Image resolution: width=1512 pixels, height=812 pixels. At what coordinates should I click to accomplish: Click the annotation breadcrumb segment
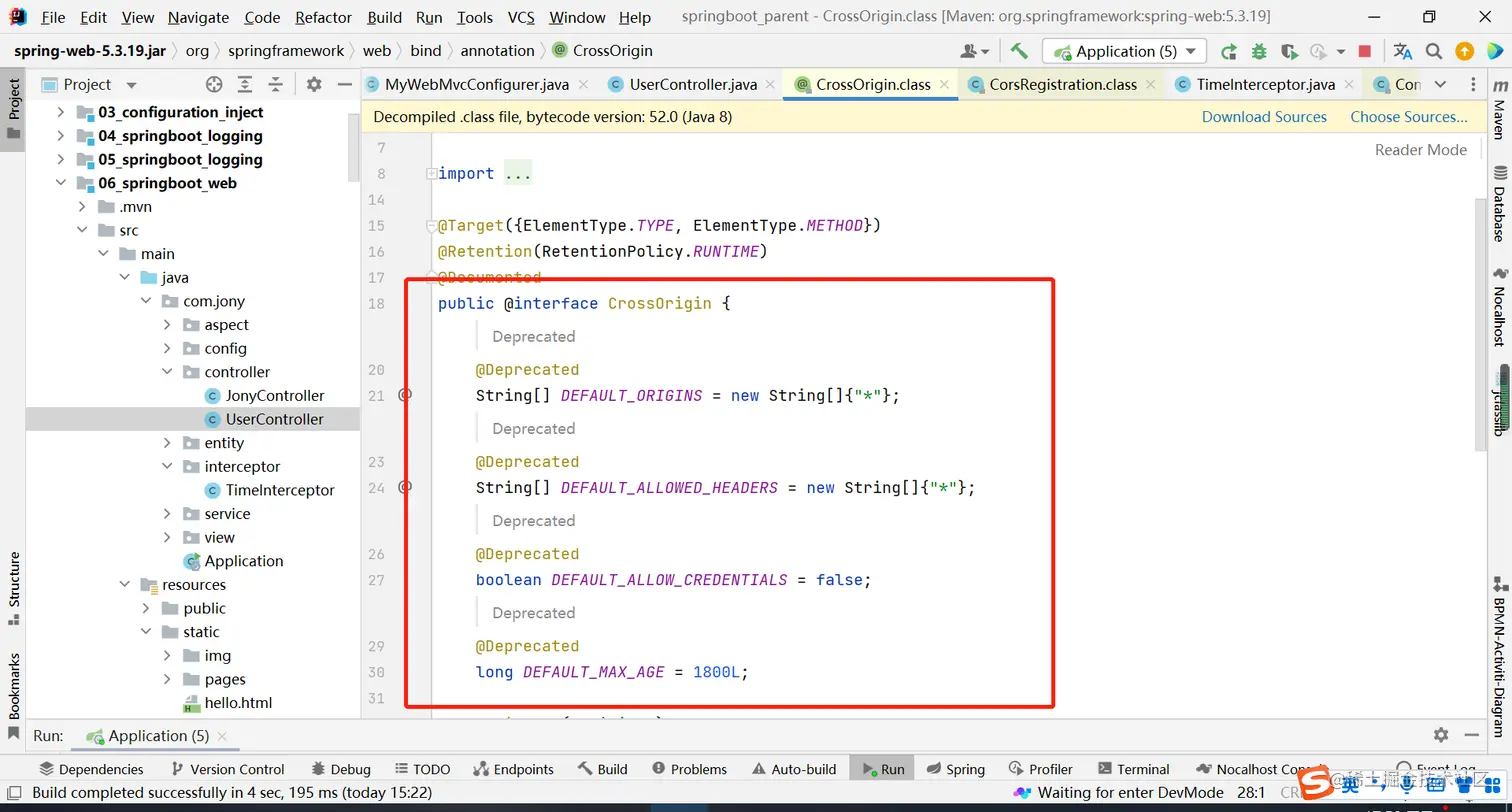(497, 51)
